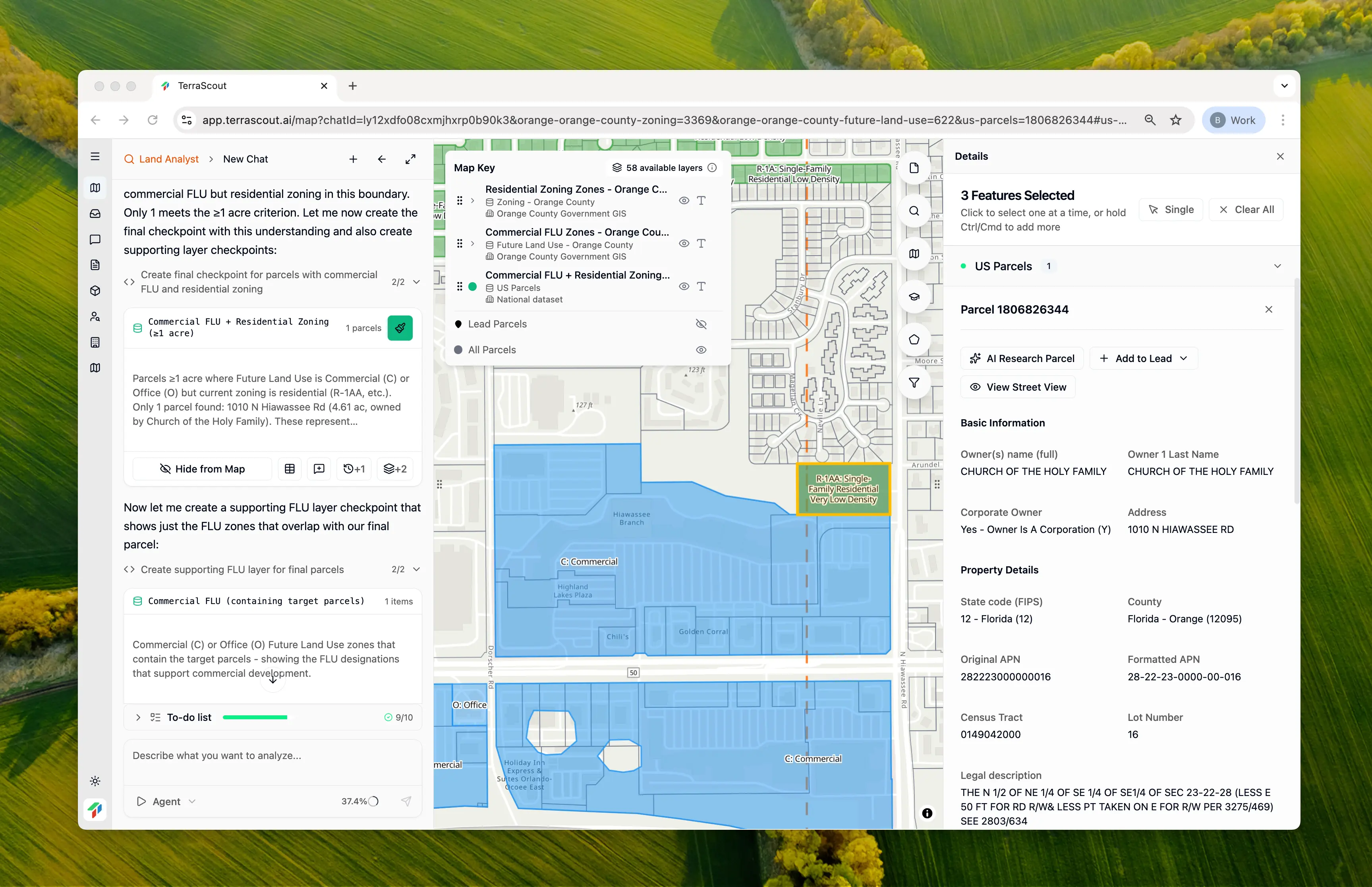Click the green paint icon on checkpoint card
The width and height of the screenshot is (1372, 887).
(400, 328)
